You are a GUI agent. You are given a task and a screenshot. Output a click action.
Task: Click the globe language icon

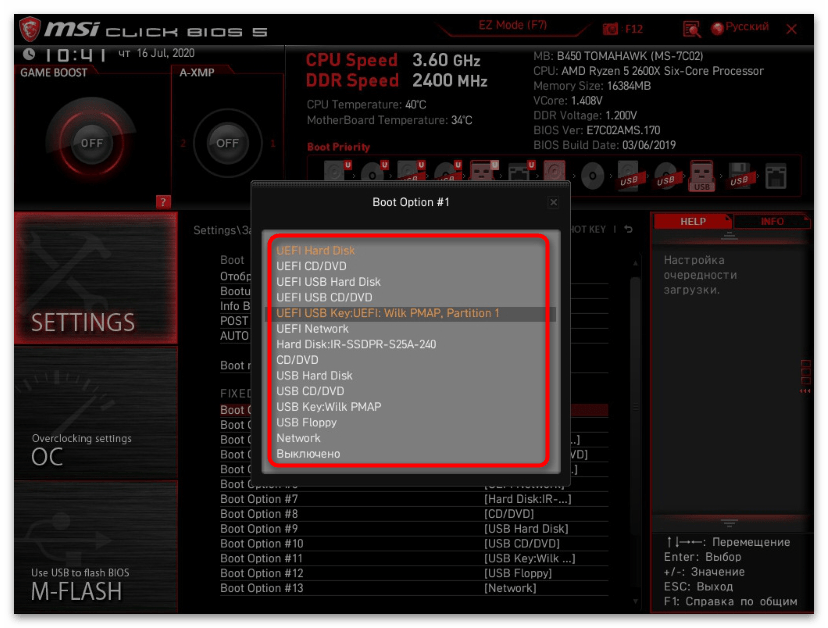(x=717, y=29)
